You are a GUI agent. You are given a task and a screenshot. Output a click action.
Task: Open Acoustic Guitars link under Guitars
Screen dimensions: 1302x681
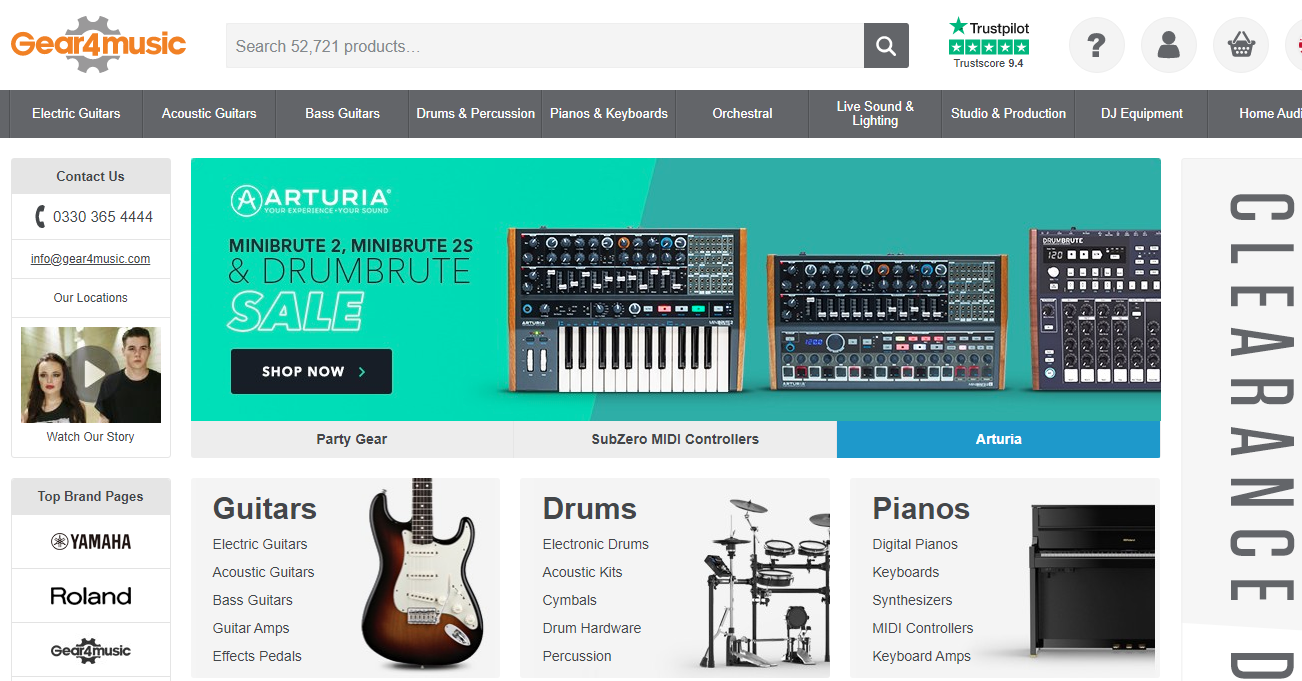point(263,572)
